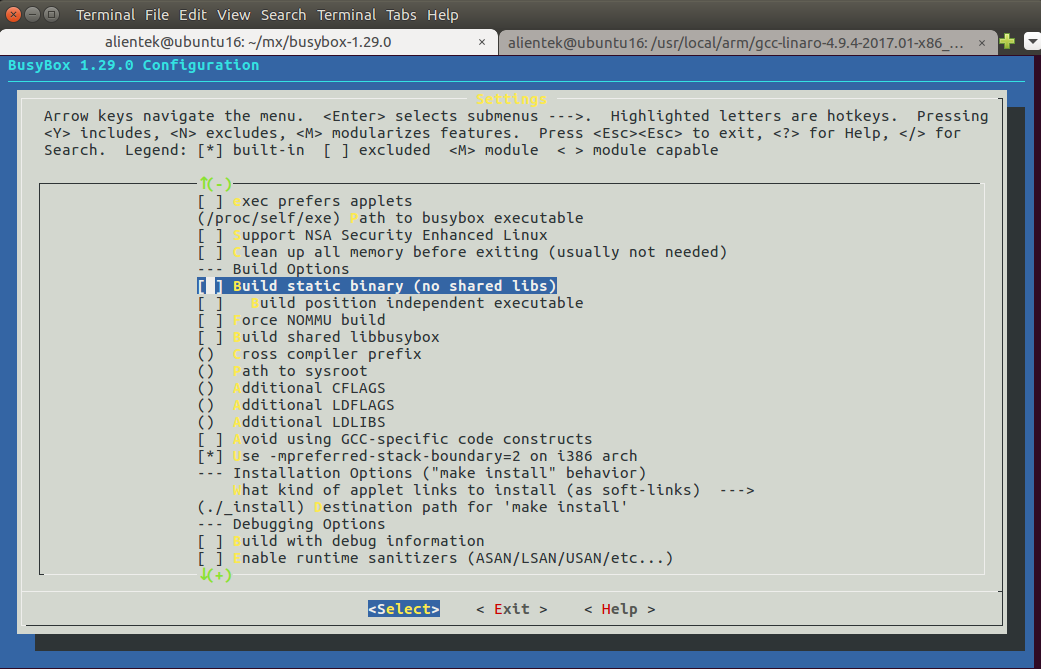Maximize the terminal window
The image size is (1041, 669).
(51, 14)
